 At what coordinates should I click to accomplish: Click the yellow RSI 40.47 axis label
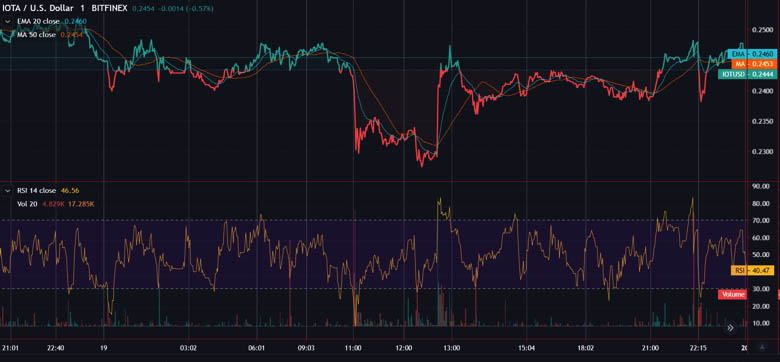tap(752, 271)
